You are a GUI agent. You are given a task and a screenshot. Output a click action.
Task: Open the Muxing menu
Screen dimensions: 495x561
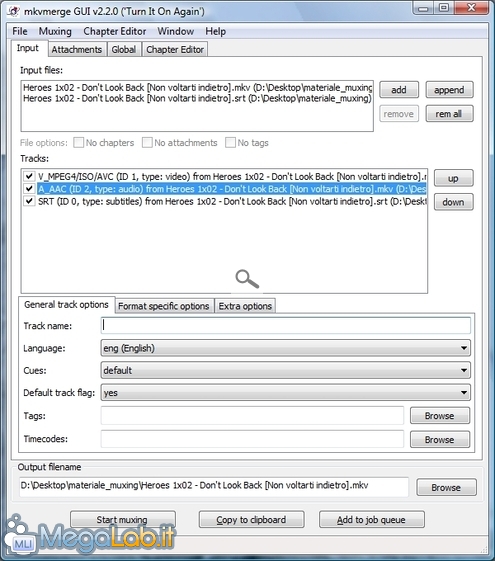pyautogui.click(x=55, y=31)
